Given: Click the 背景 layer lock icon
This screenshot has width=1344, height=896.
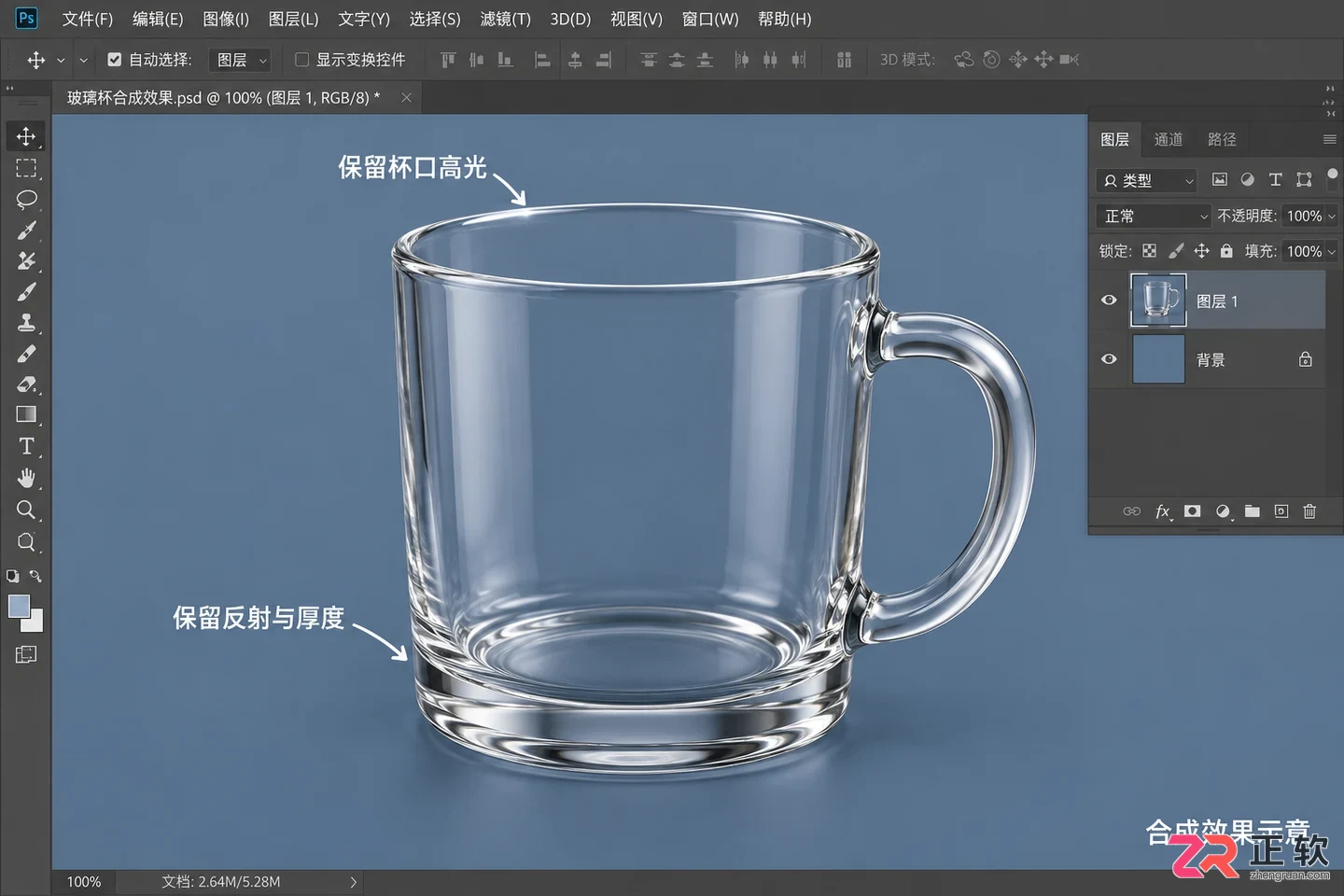Looking at the screenshot, I should 1306,359.
